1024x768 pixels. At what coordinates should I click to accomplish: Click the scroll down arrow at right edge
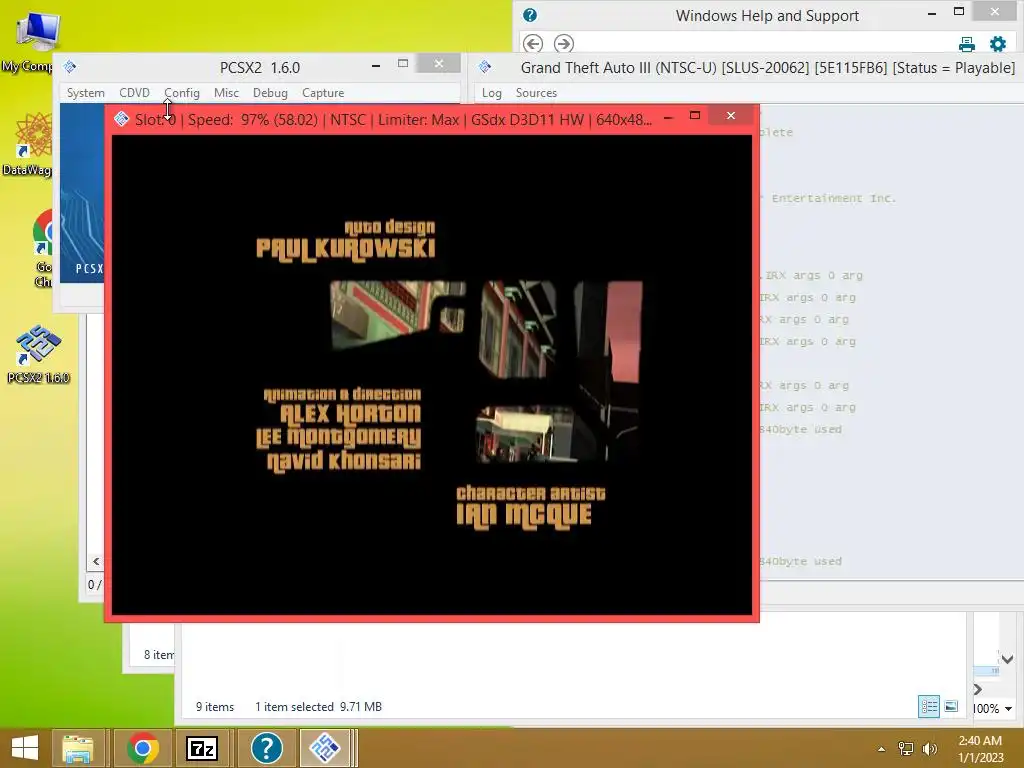tap(1007, 660)
